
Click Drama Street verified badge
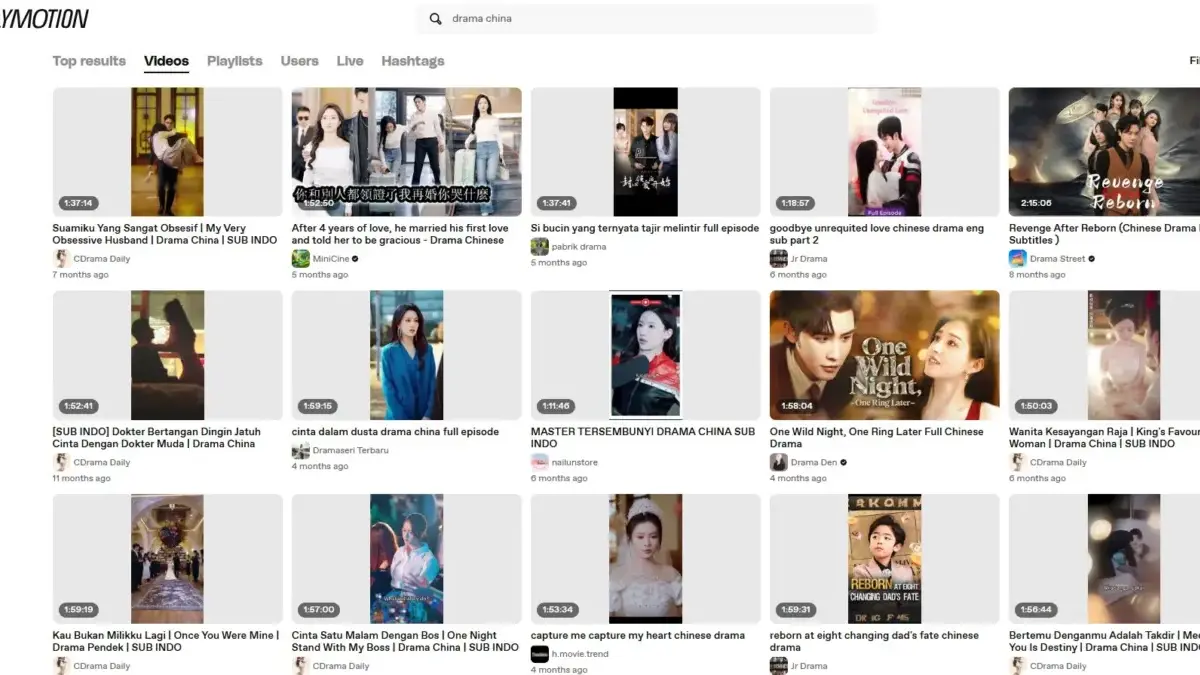coord(1091,259)
